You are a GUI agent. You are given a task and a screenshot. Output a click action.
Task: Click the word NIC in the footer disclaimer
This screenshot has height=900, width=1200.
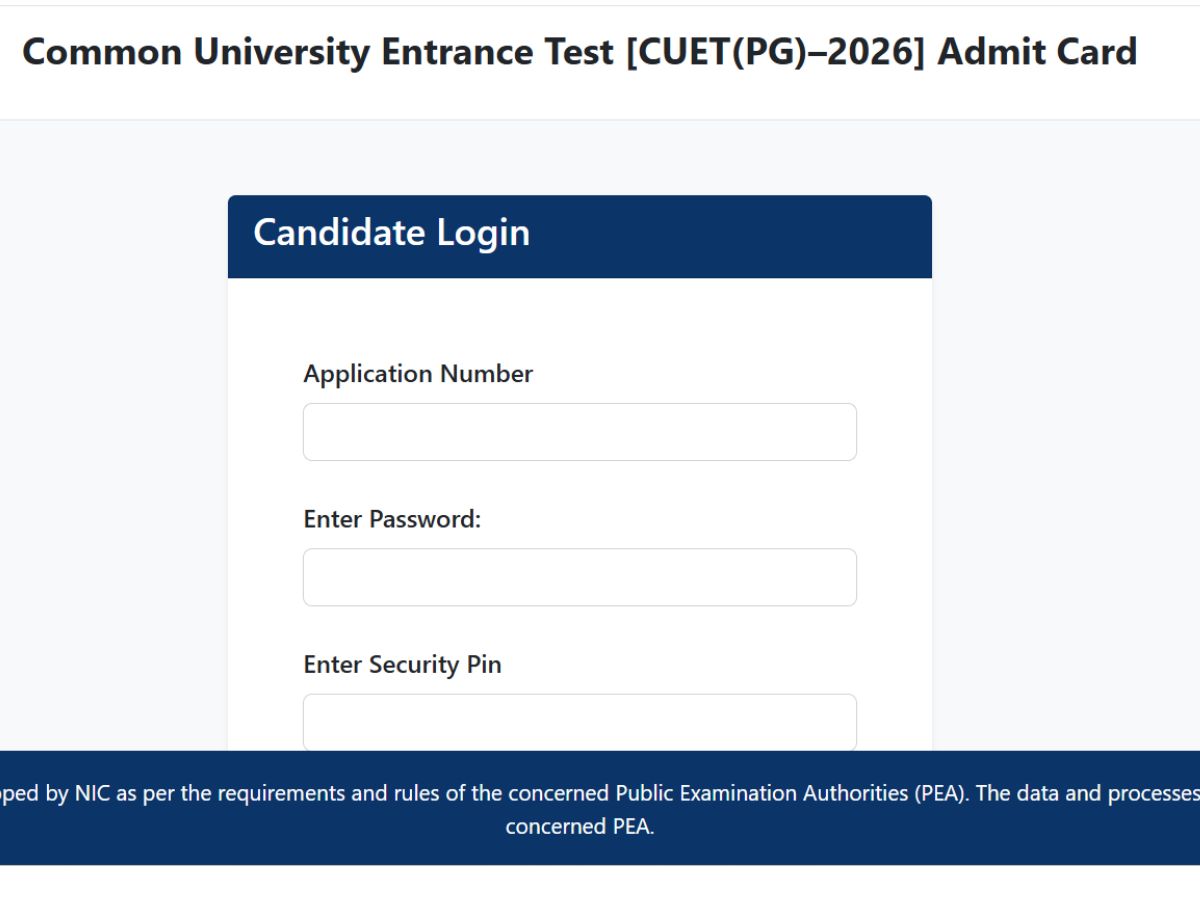coord(92,792)
